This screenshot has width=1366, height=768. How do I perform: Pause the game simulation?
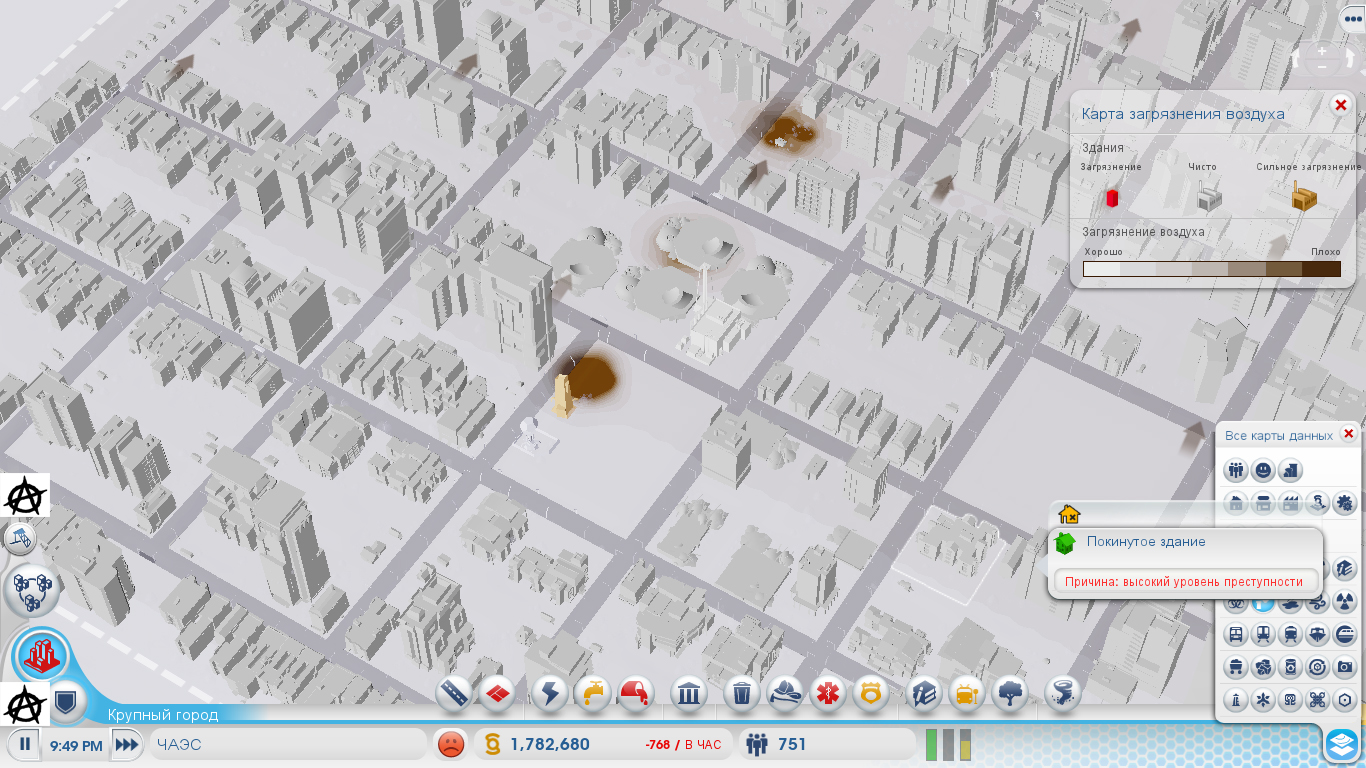click(x=25, y=744)
